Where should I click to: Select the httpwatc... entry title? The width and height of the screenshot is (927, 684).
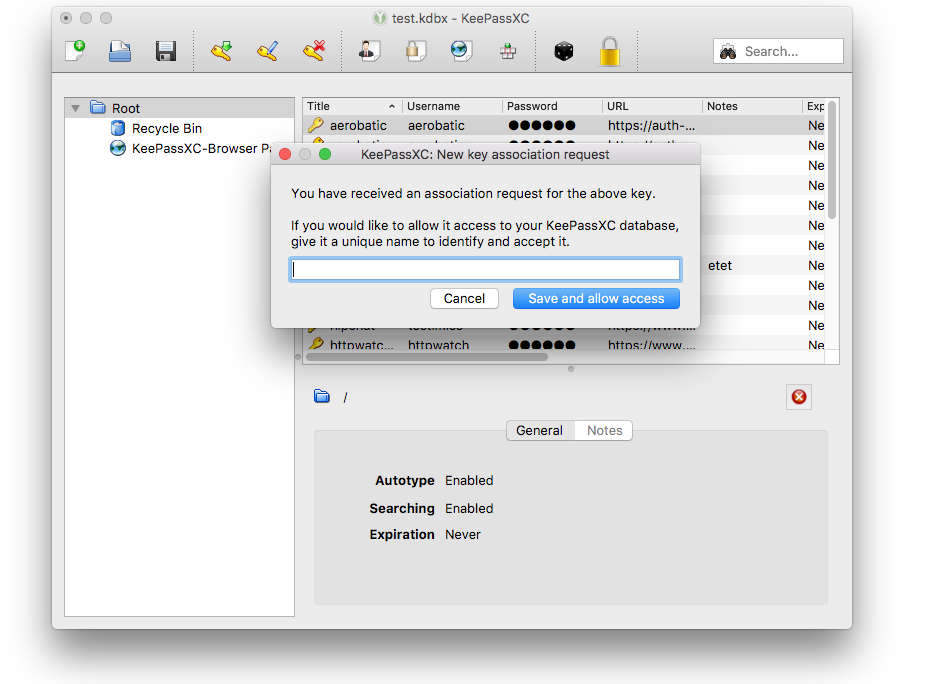click(362, 345)
